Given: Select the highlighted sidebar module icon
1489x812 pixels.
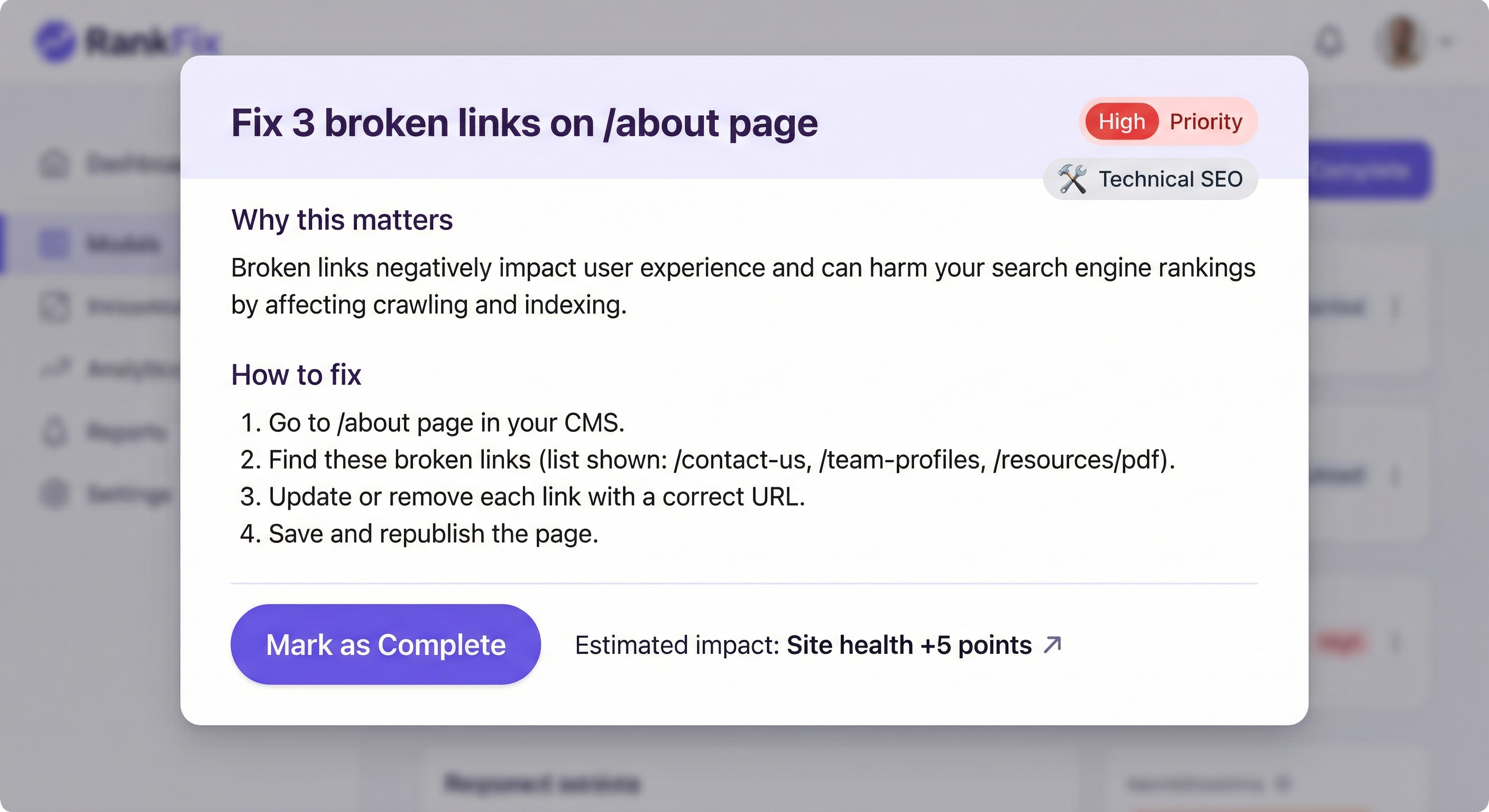Looking at the screenshot, I should pos(54,244).
